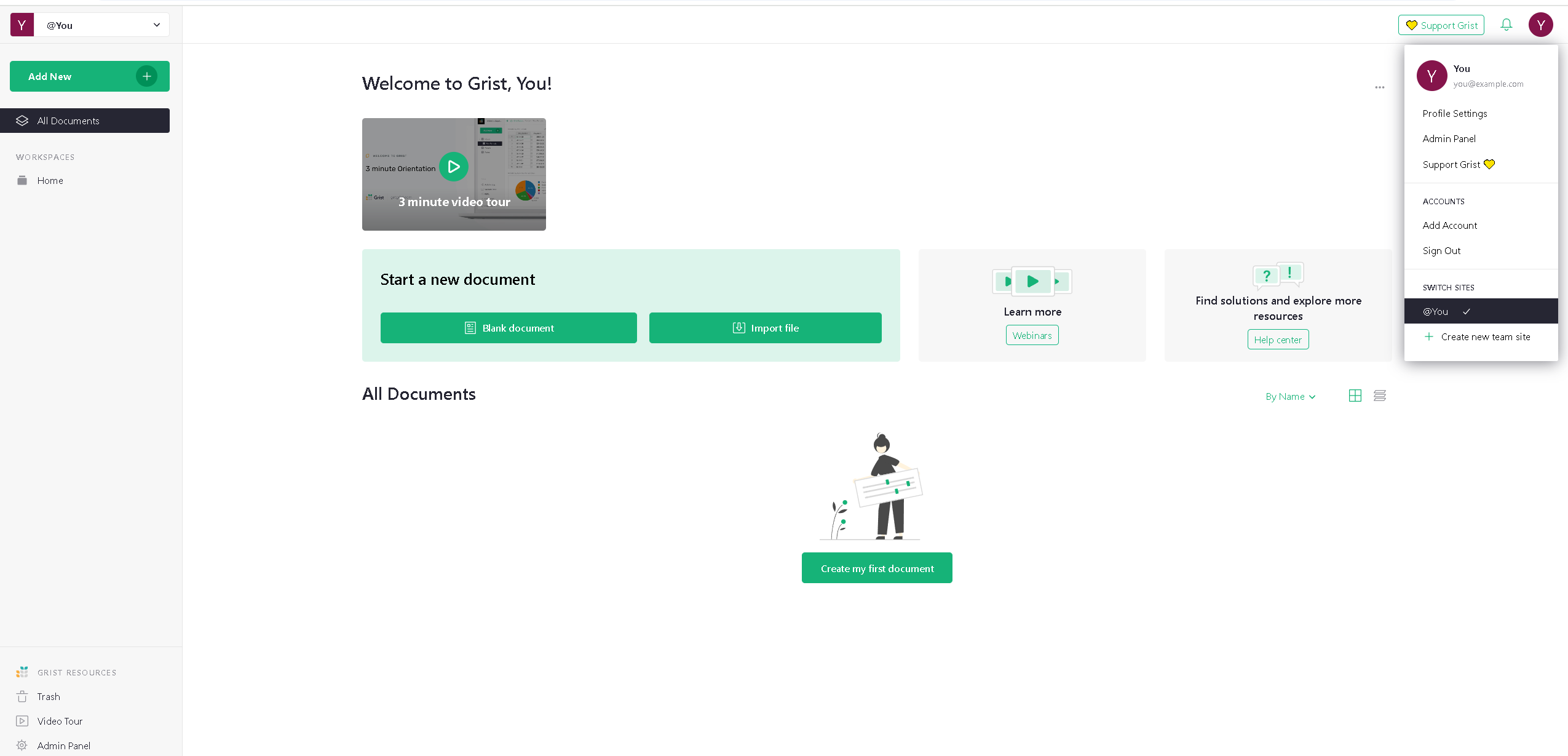Click the plus icon on Add New
The image size is (1568, 756).
[146, 76]
